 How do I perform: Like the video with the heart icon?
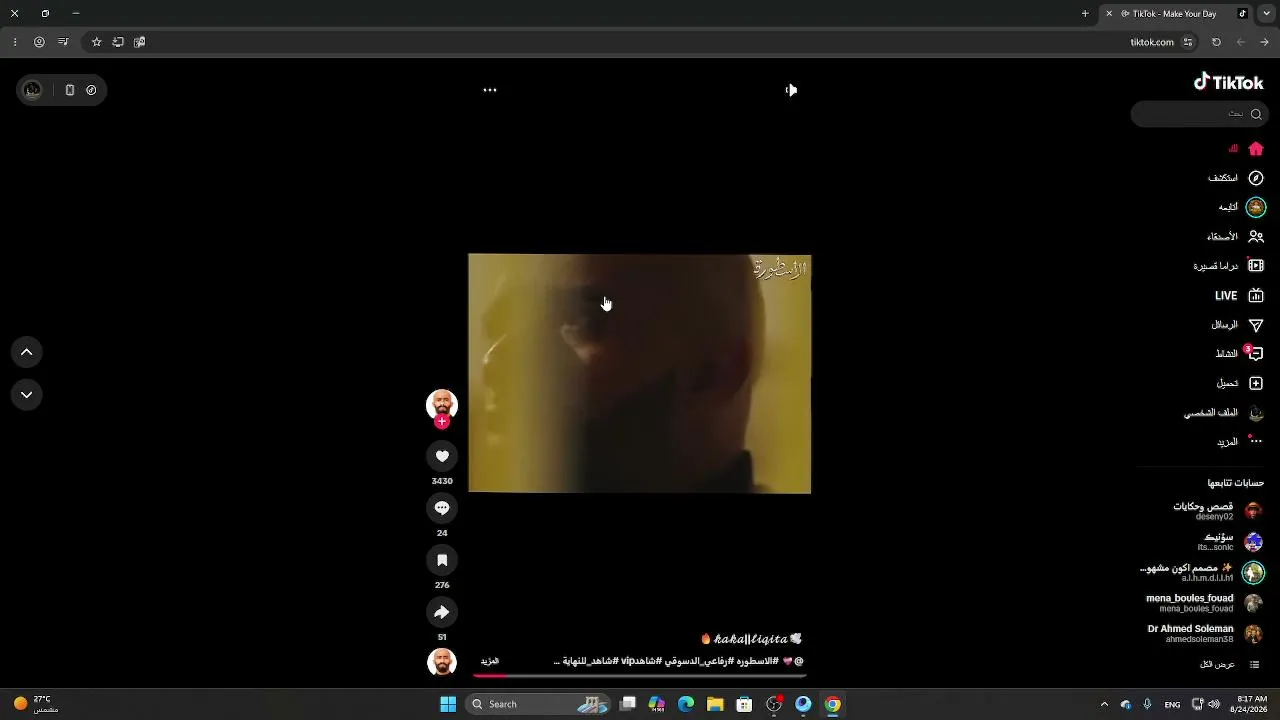442,456
